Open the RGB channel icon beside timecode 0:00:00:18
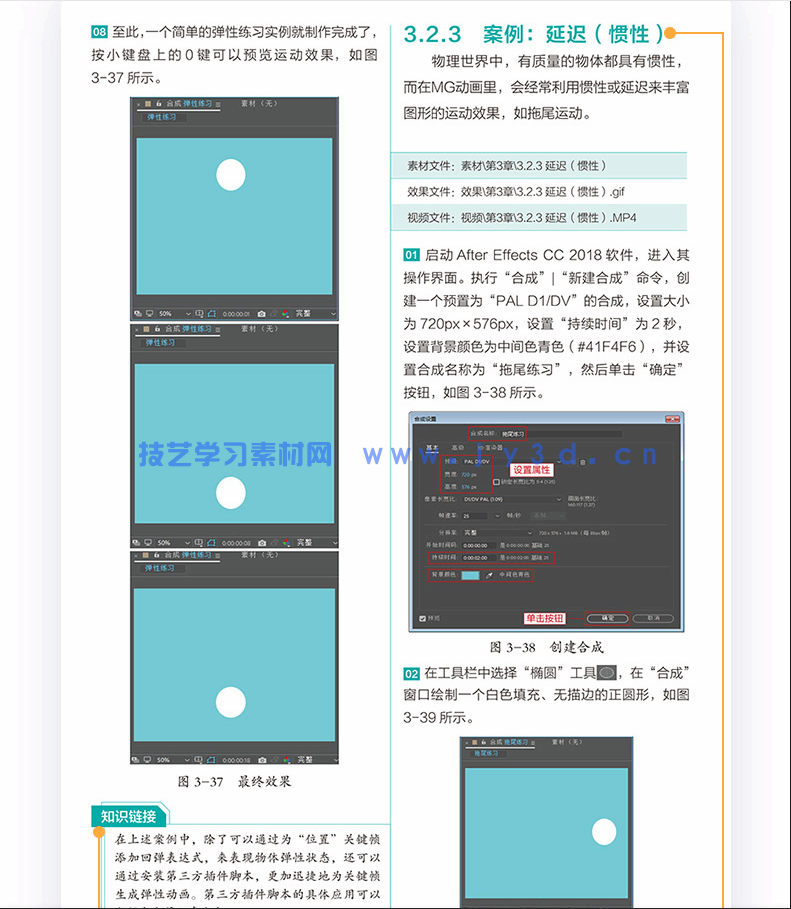The image size is (791, 909). (x=286, y=759)
